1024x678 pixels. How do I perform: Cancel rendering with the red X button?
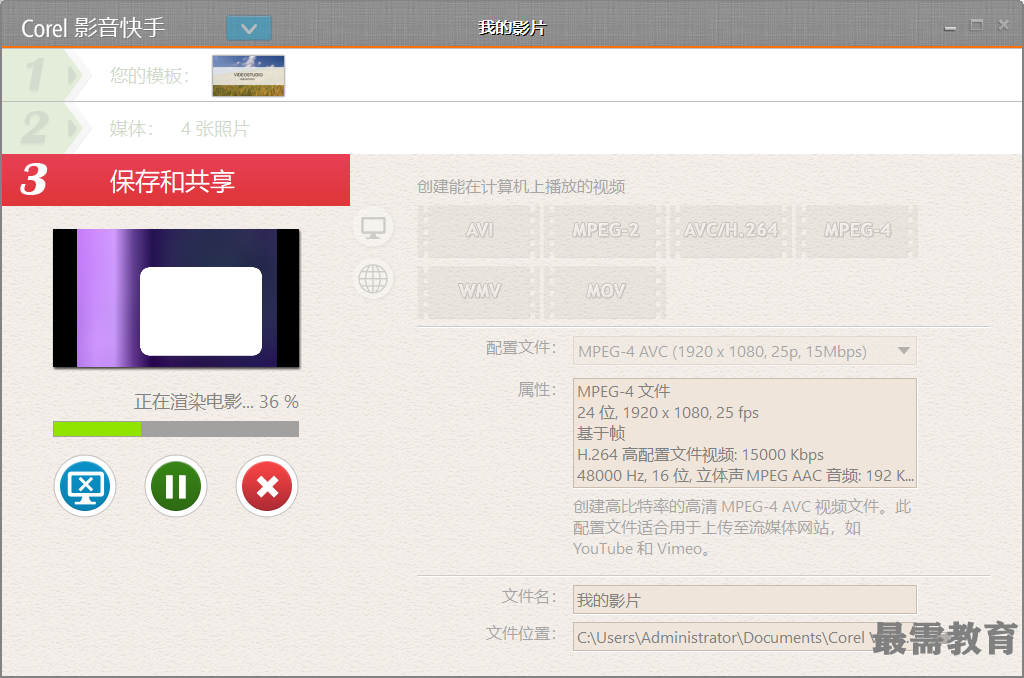(x=267, y=487)
